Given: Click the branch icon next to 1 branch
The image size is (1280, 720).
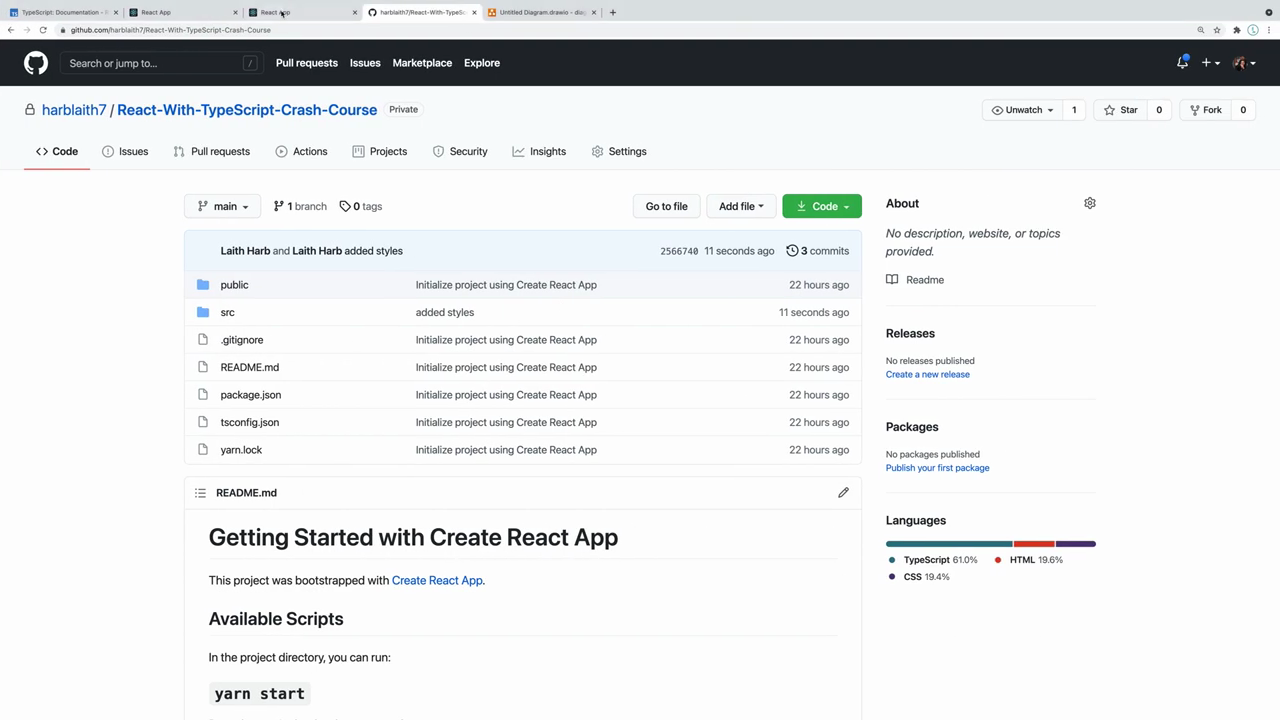Looking at the screenshot, I should (x=279, y=206).
